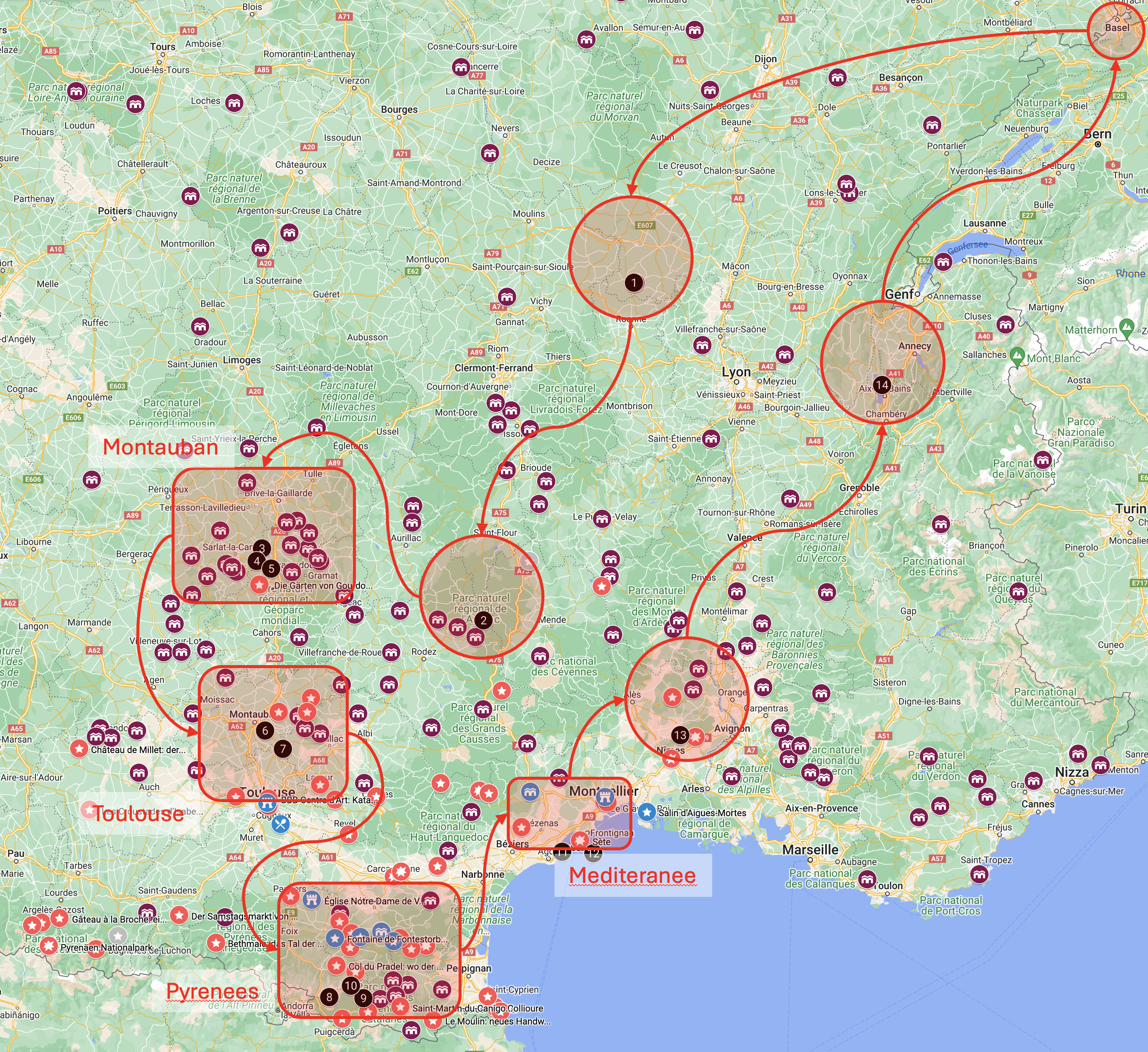The image size is (1148, 1052).
Task: Click the Lyon city label
Action: click(x=736, y=372)
